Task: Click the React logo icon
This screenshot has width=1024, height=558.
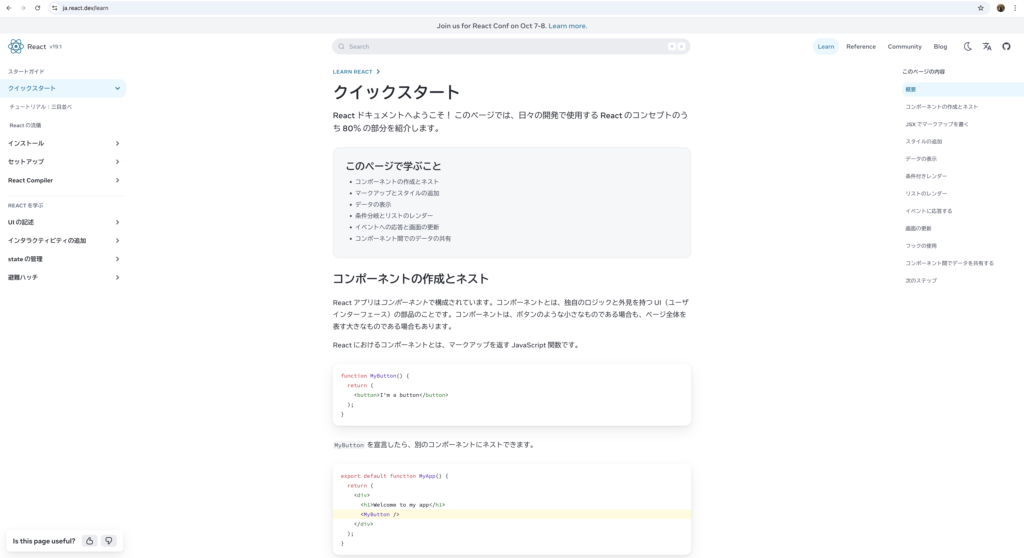Action: pyautogui.click(x=15, y=46)
